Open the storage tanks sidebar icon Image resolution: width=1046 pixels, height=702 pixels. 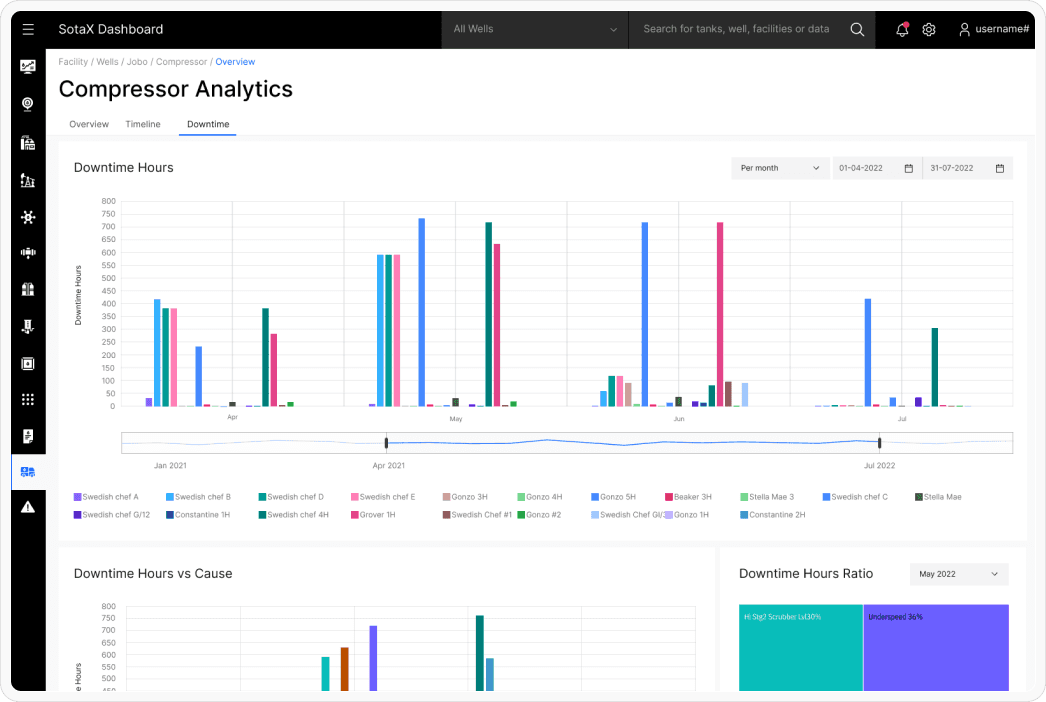point(28,289)
